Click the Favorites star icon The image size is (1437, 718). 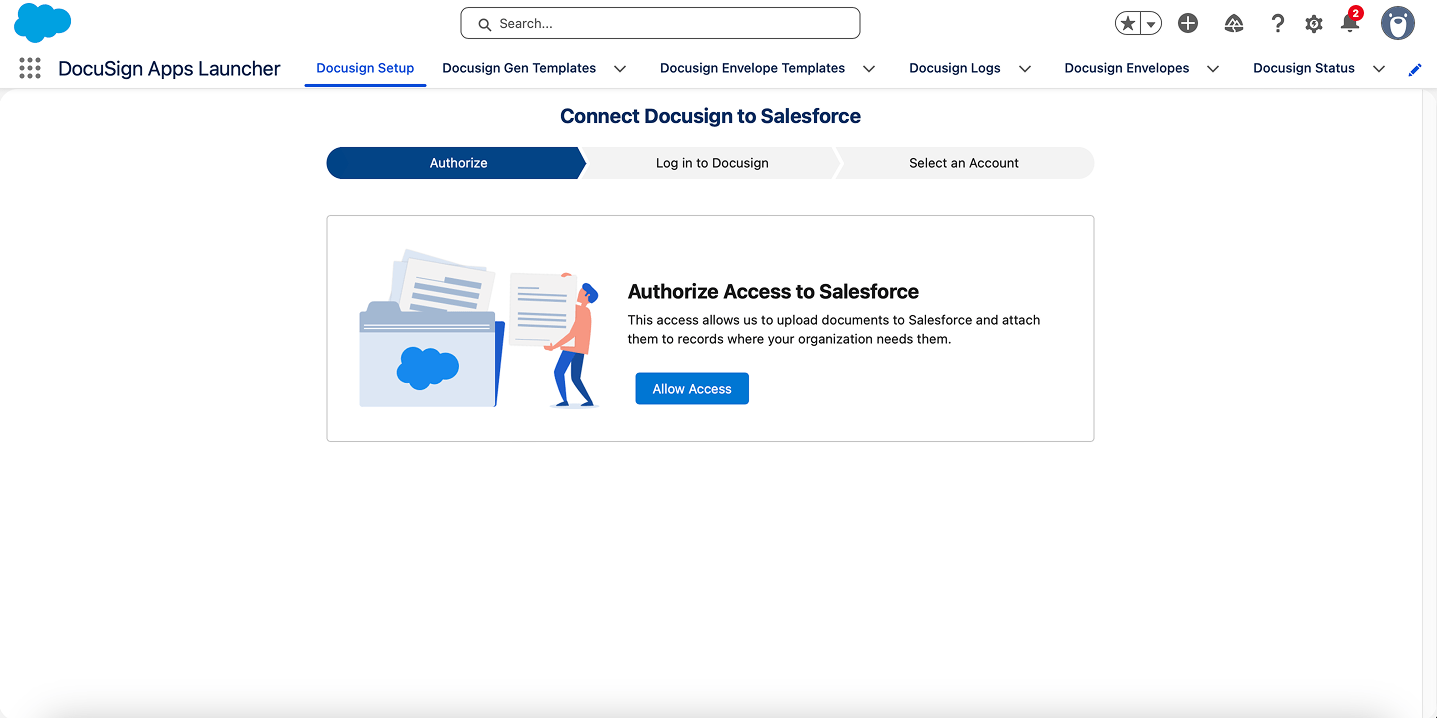point(1128,24)
